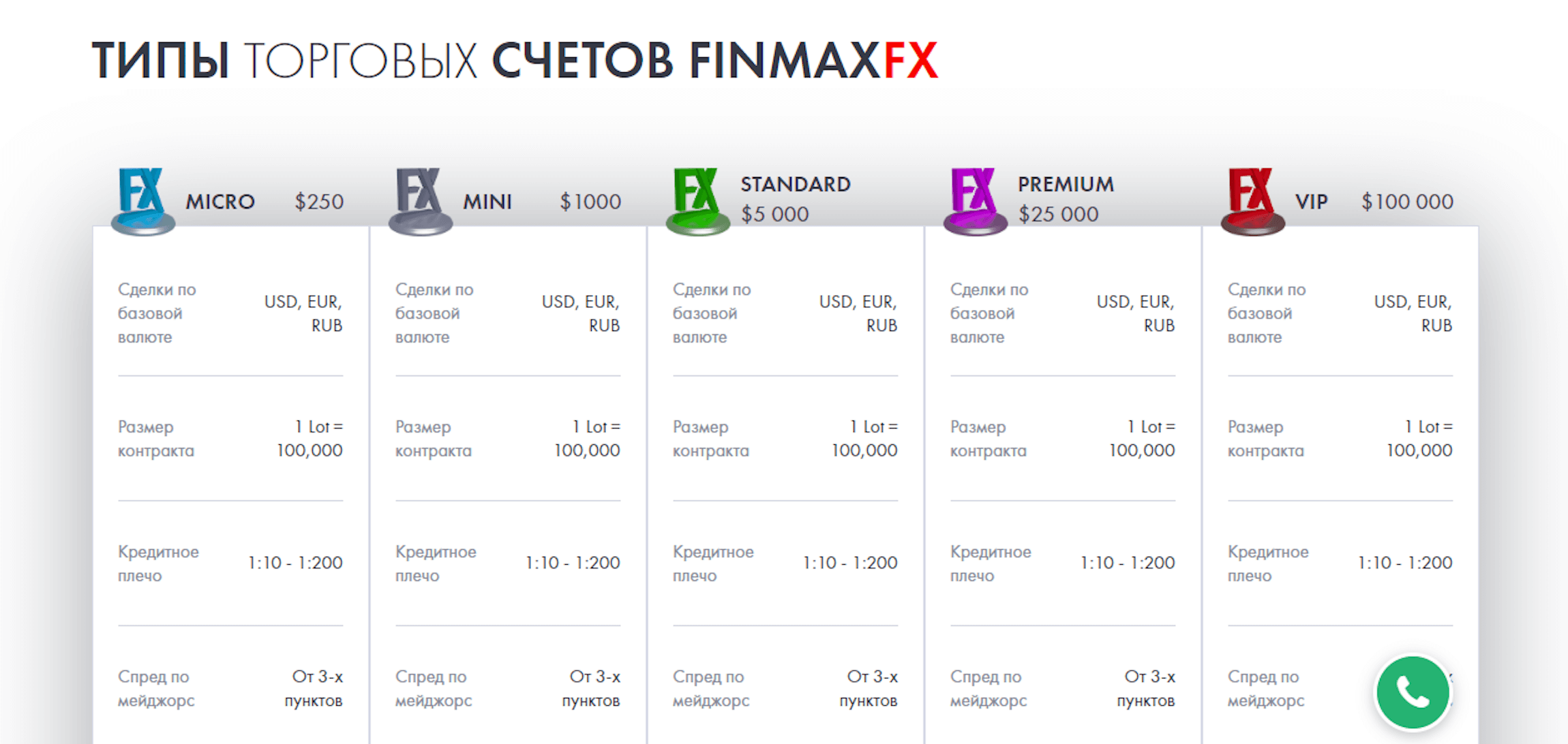The height and width of the screenshot is (744, 1568).
Task: Select the MICRO account title
Action: [220, 202]
